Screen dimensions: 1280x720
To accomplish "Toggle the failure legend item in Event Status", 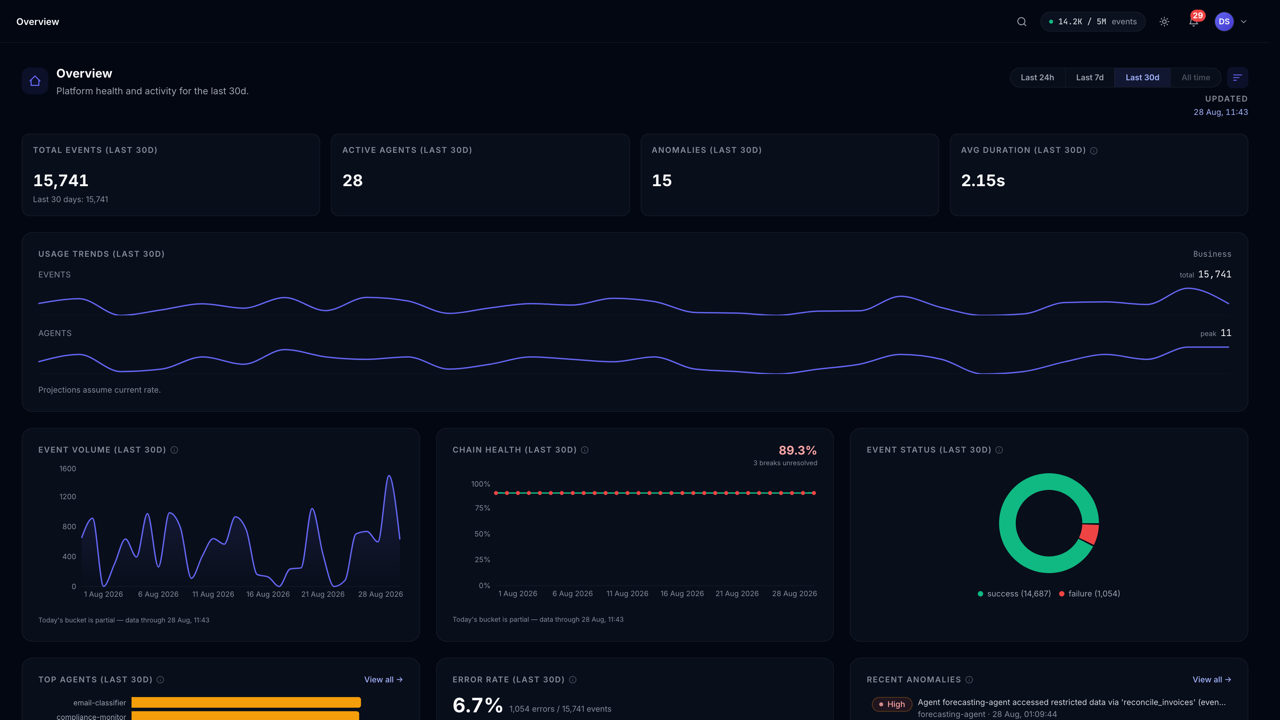I will pyautogui.click(x=1089, y=594).
